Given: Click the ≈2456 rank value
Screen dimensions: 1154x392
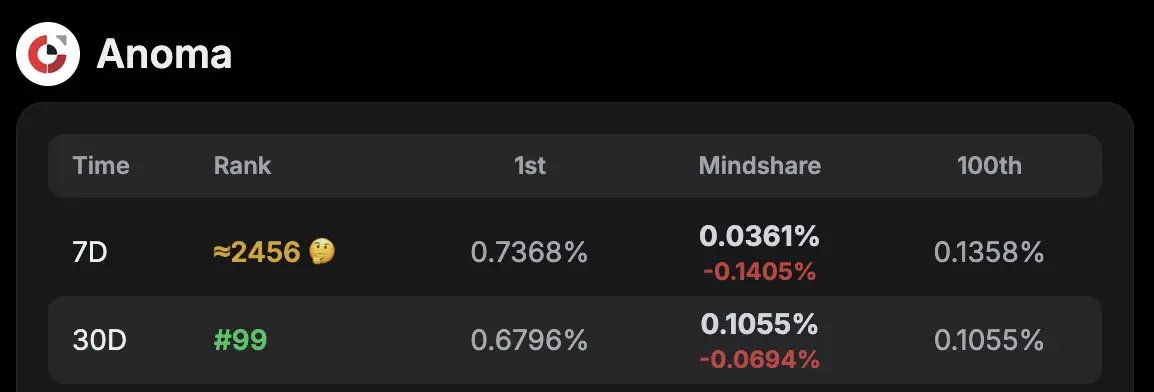Looking at the screenshot, I should click(257, 253).
